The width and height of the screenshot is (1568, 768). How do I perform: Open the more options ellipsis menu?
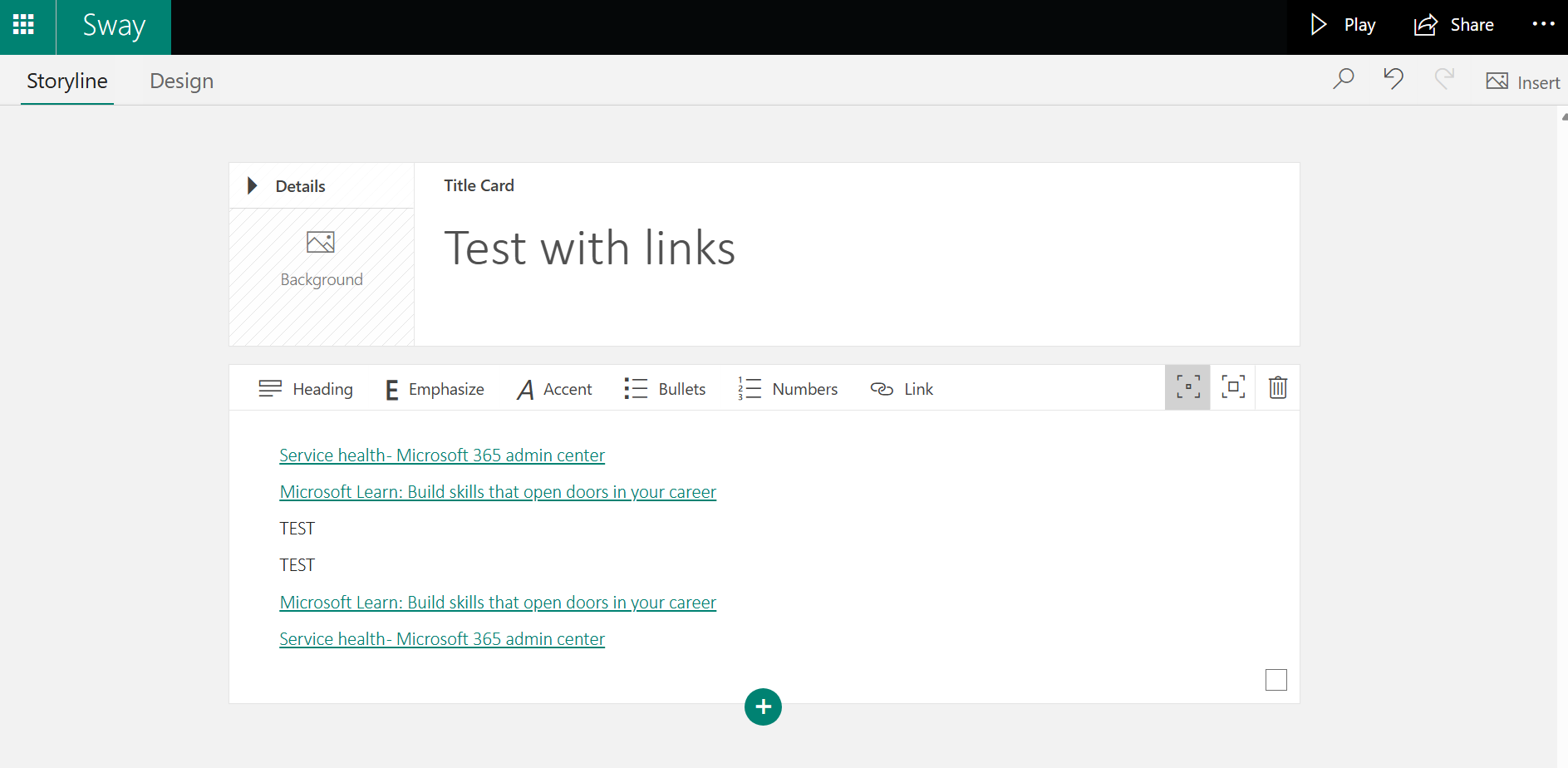click(1543, 24)
